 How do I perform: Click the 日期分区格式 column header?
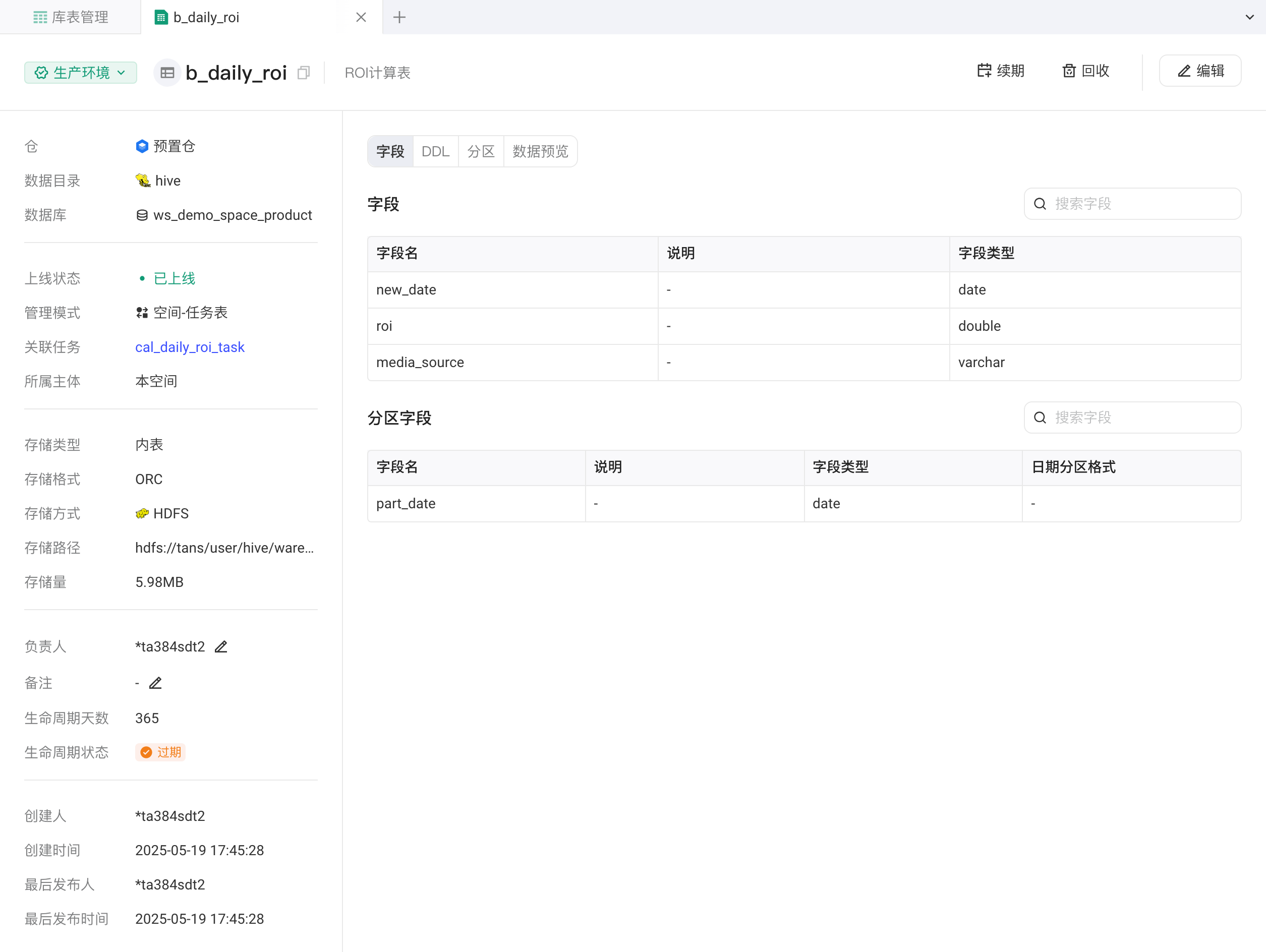point(1131,467)
